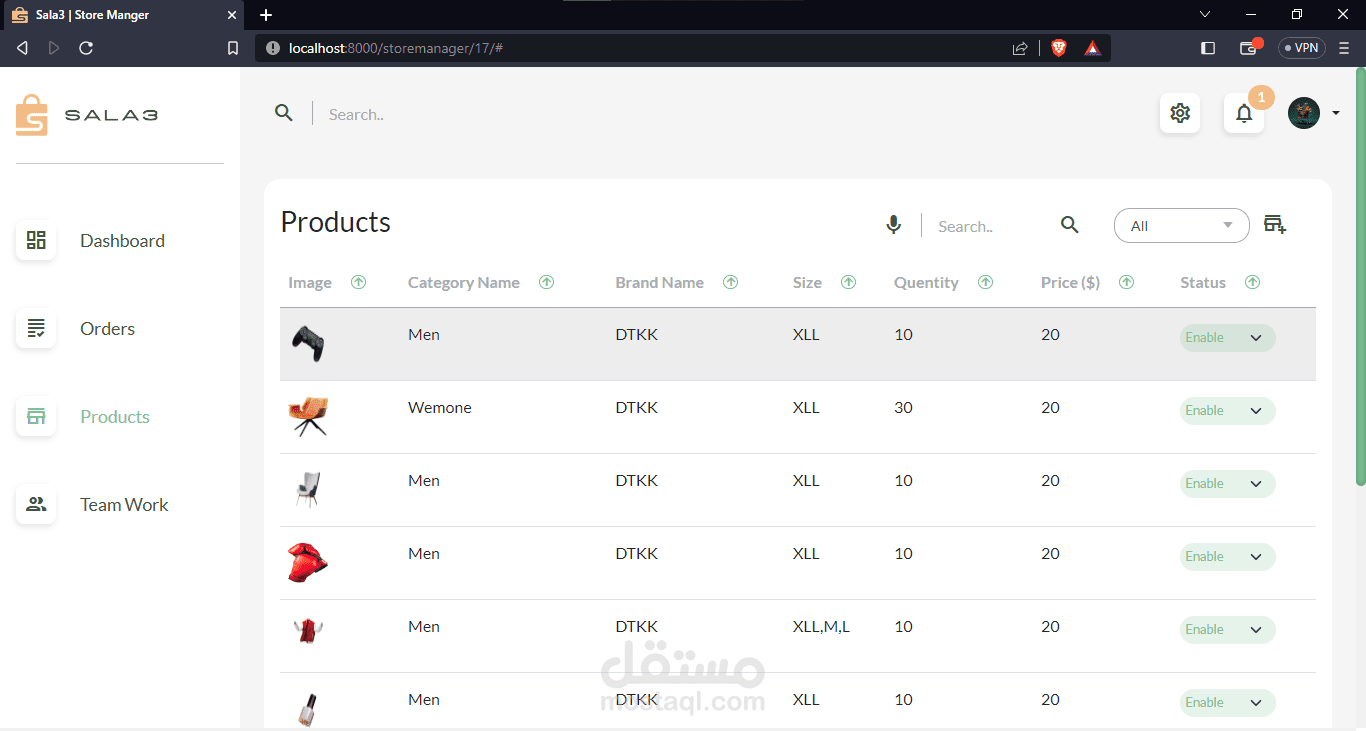
Task: Toggle sort order on Quentity column
Action: pos(985,282)
